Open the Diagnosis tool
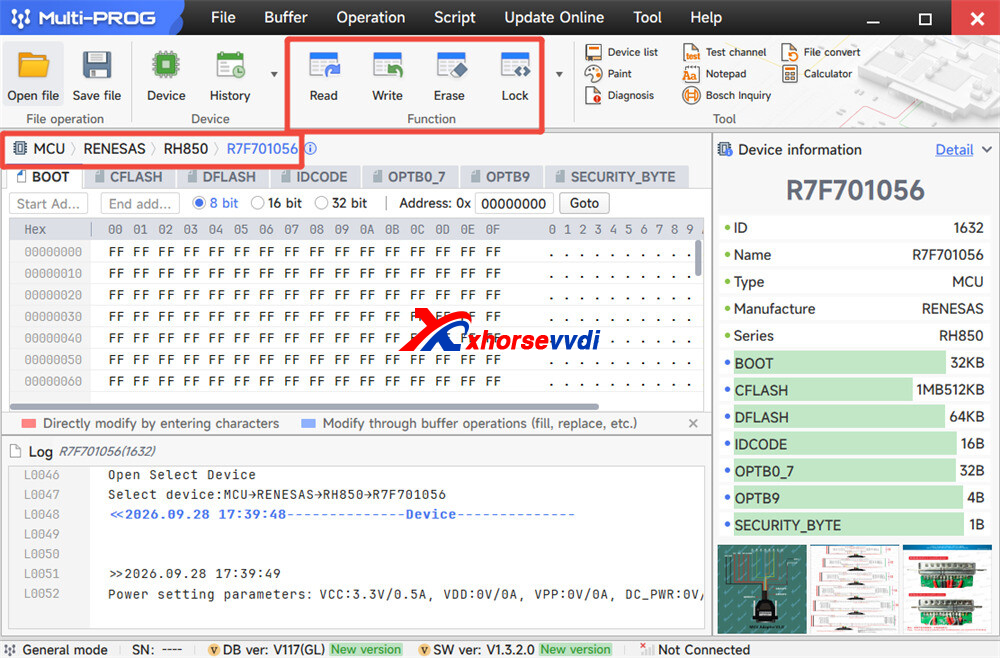1000x658 pixels. (619, 96)
